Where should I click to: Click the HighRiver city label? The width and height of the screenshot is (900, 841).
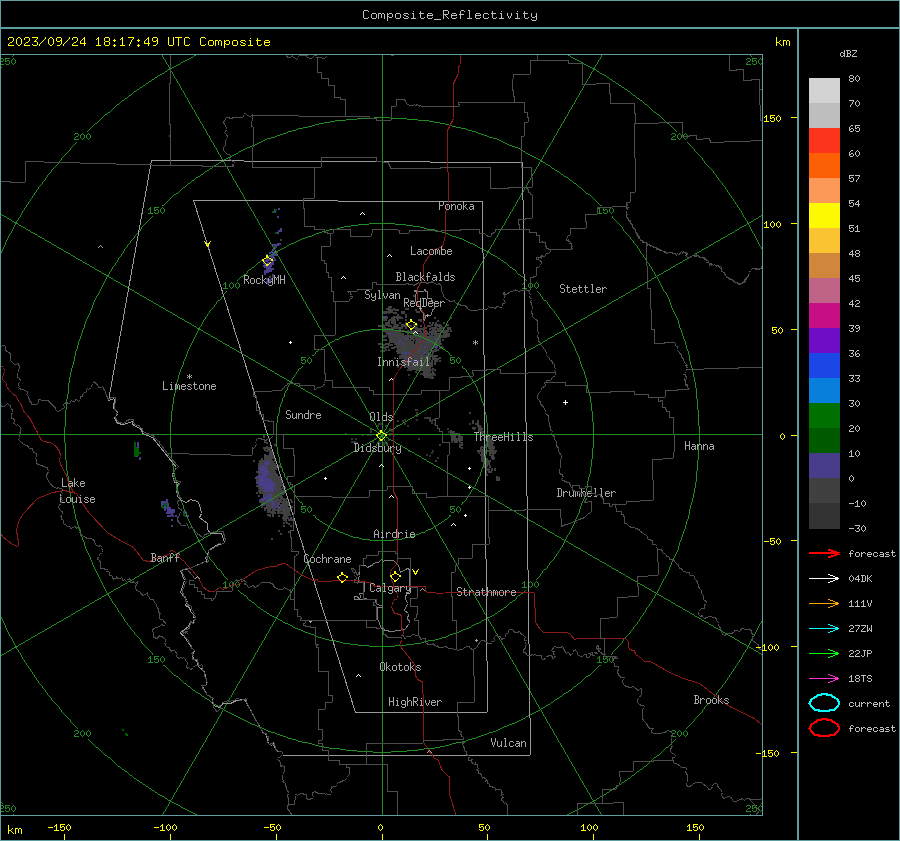click(x=415, y=702)
